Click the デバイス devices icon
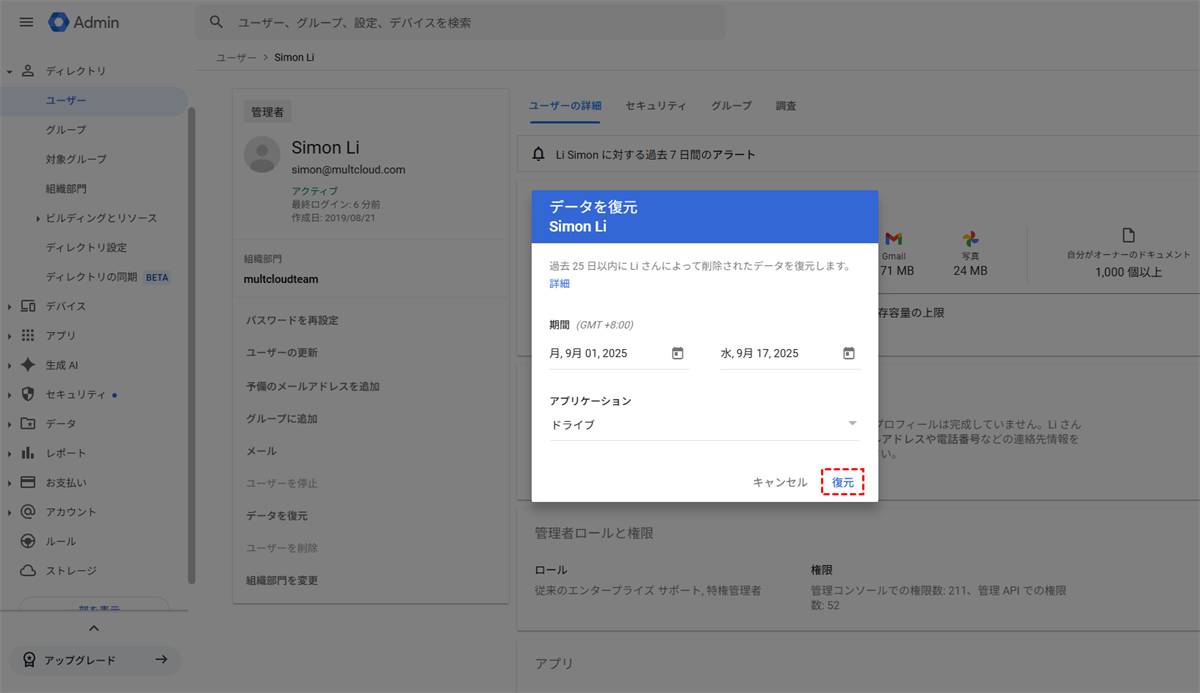Viewport: 1200px width, 693px height. (27, 306)
